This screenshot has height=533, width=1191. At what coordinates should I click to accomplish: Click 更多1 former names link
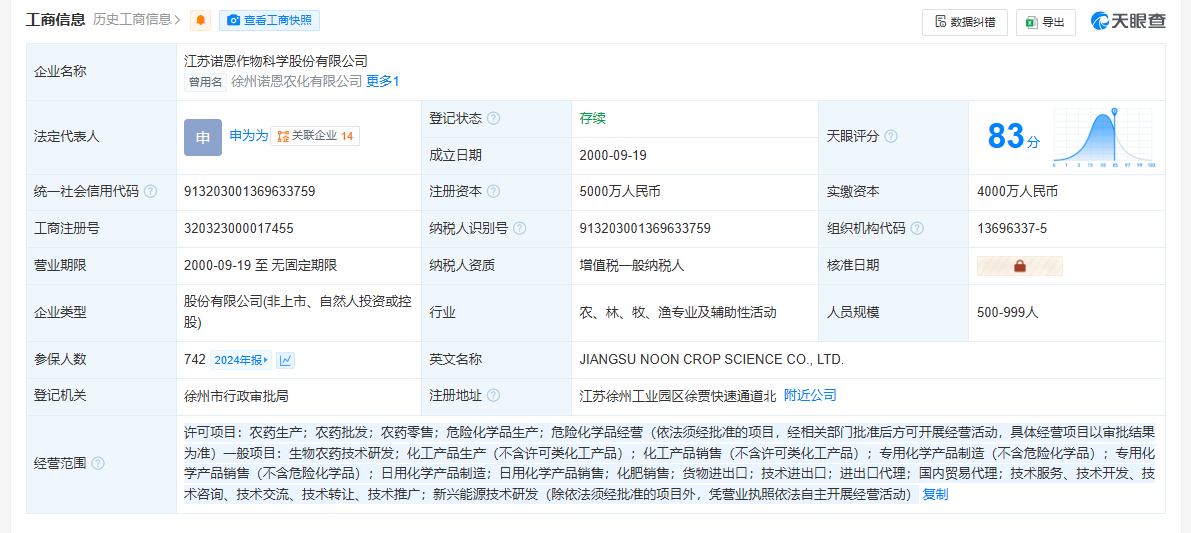point(383,81)
